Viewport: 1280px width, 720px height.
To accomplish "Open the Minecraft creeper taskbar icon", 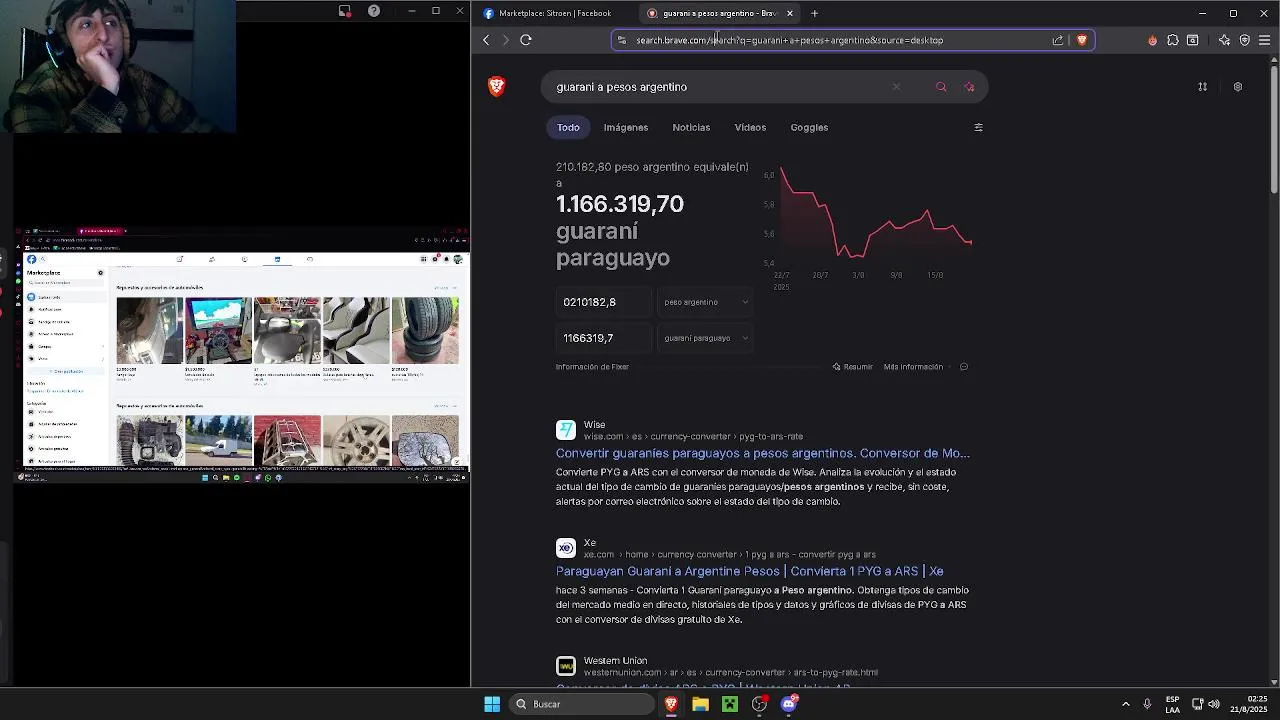I will (730, 704).
